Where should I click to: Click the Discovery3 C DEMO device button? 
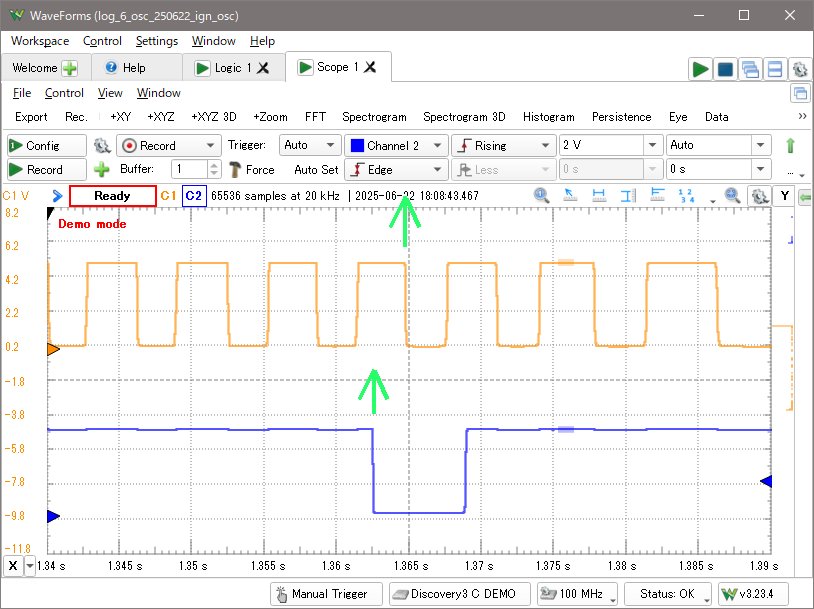point(459,593)
